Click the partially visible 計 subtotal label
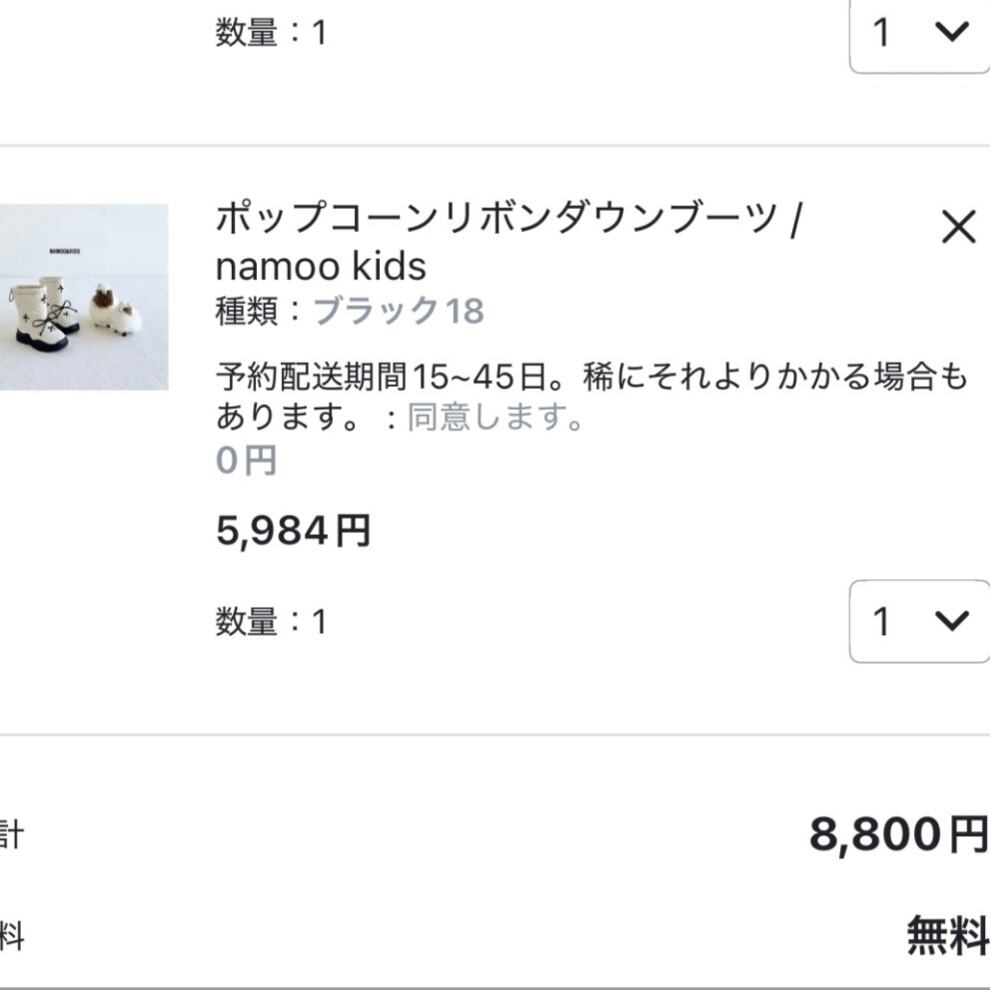 click(x=10, y=834)
